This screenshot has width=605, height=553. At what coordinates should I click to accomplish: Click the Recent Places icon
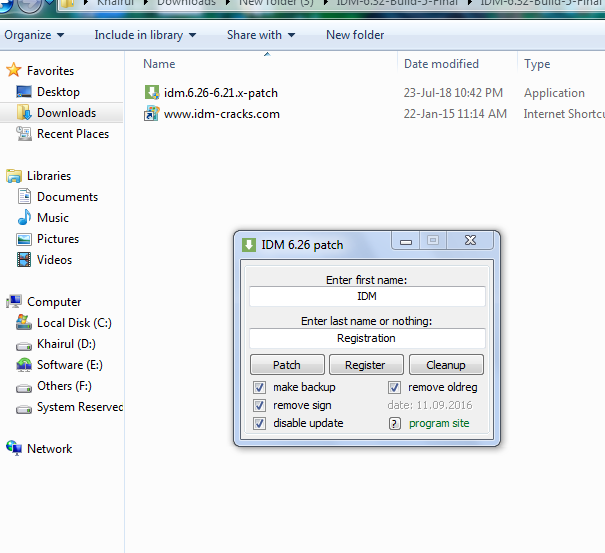coord(24,134)
